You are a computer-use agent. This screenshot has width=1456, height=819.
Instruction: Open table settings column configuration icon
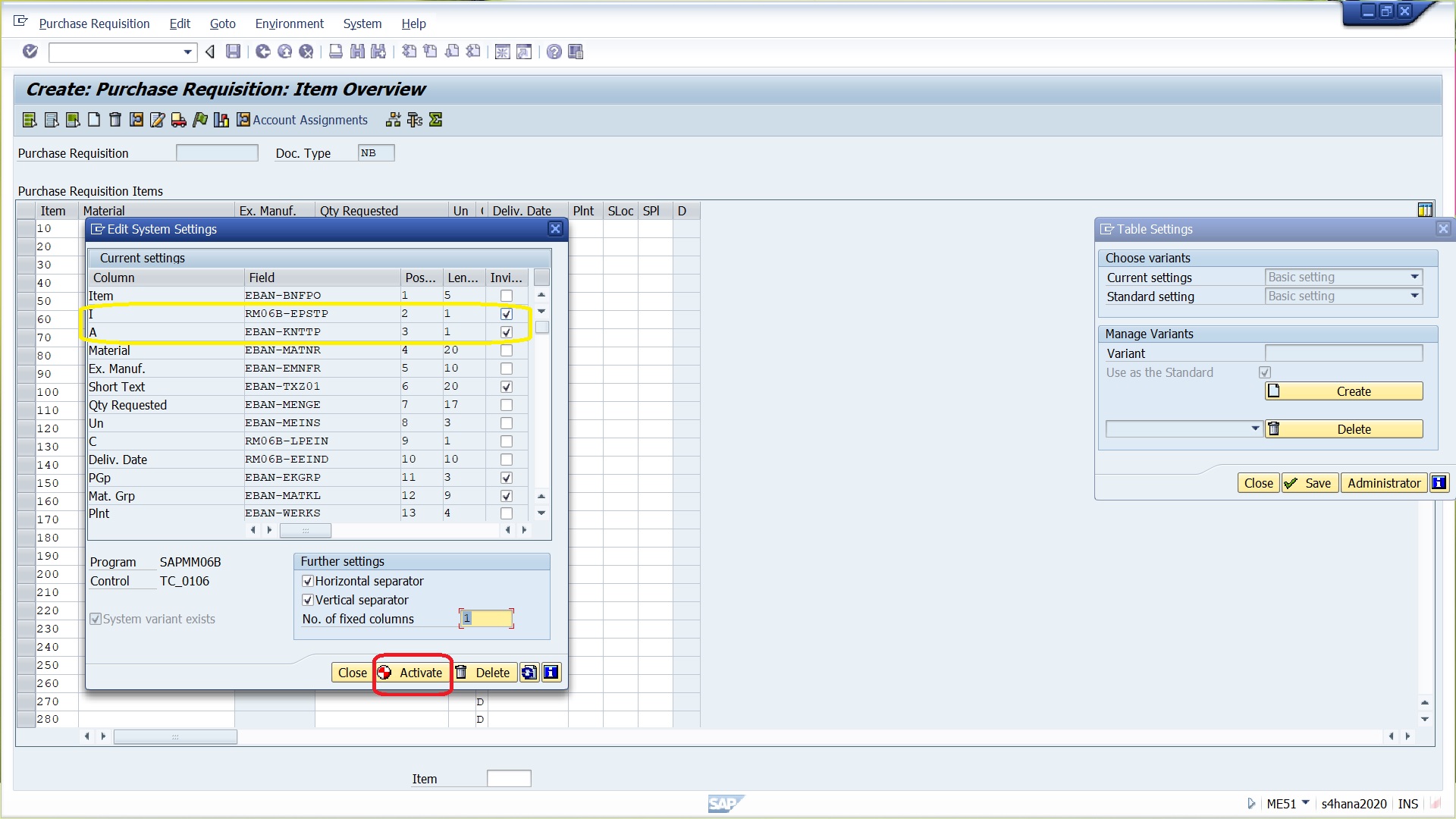[1425, 210]
